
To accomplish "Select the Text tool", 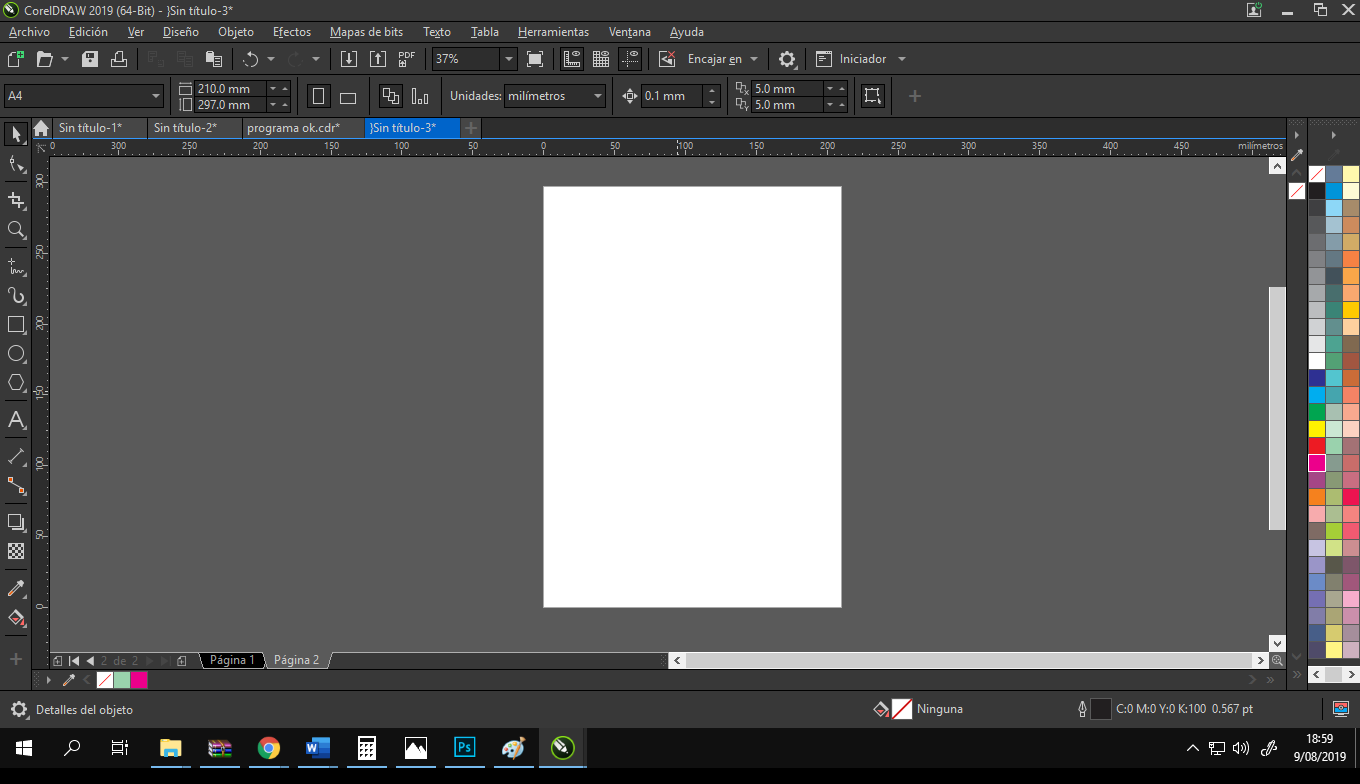I will tap(16, 420).
